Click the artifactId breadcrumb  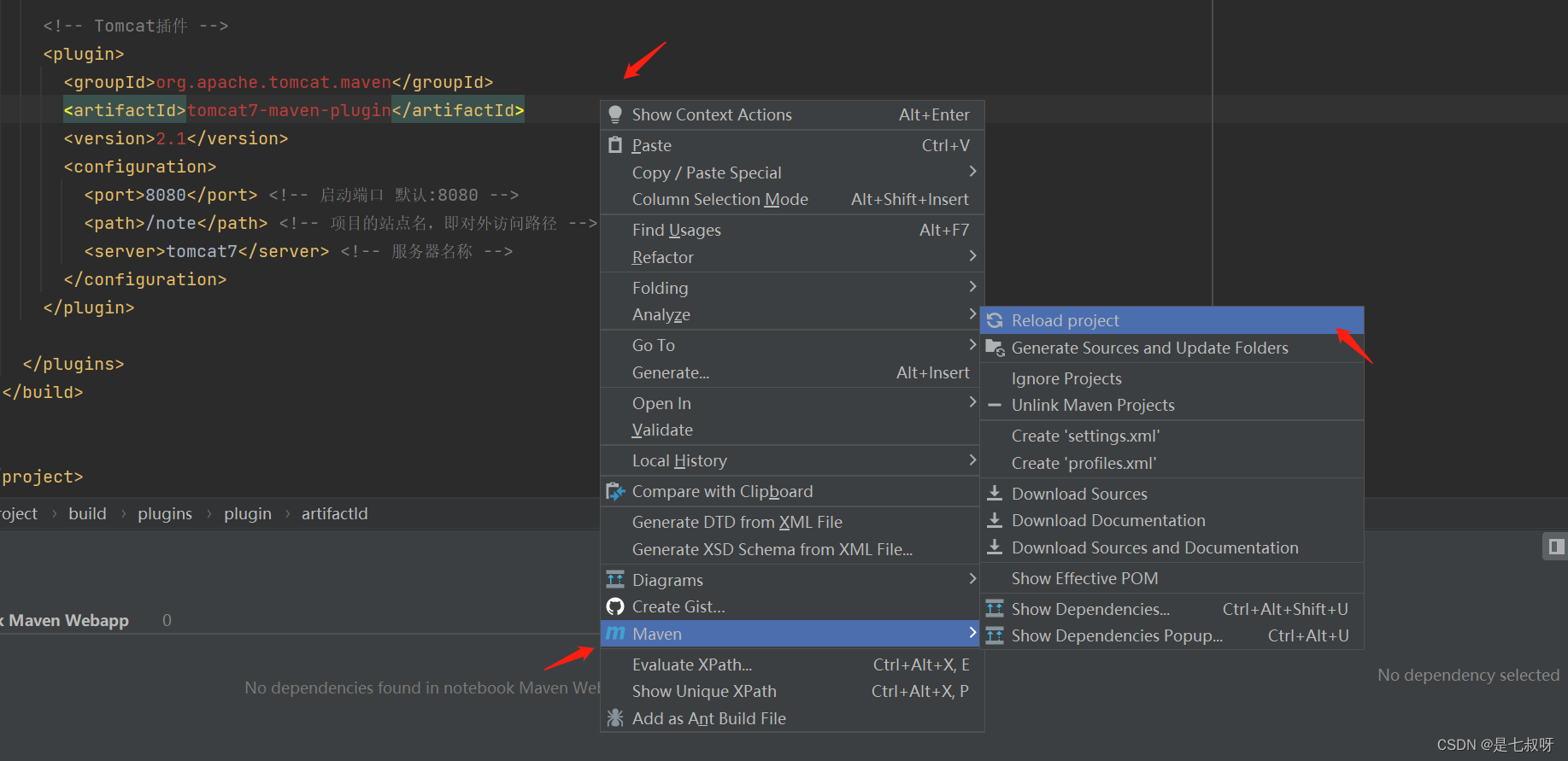tap(335, 513)
